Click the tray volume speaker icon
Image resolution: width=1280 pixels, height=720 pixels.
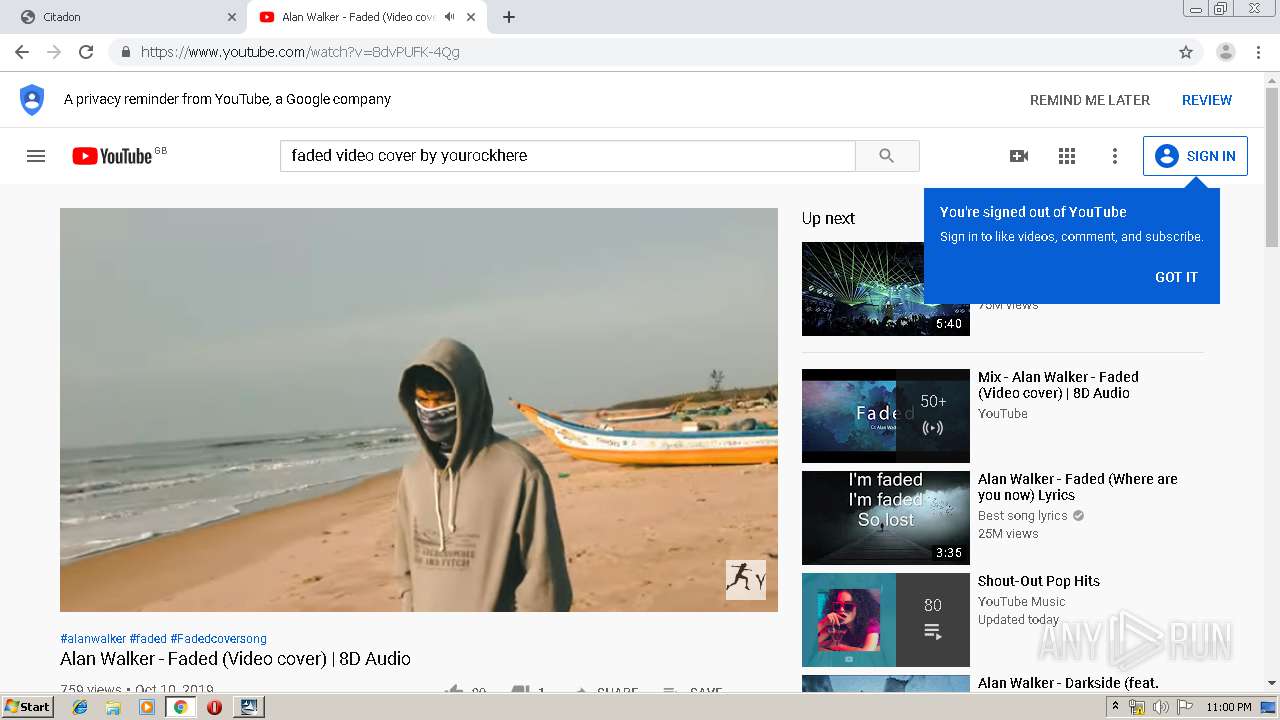coord(1161,707)
